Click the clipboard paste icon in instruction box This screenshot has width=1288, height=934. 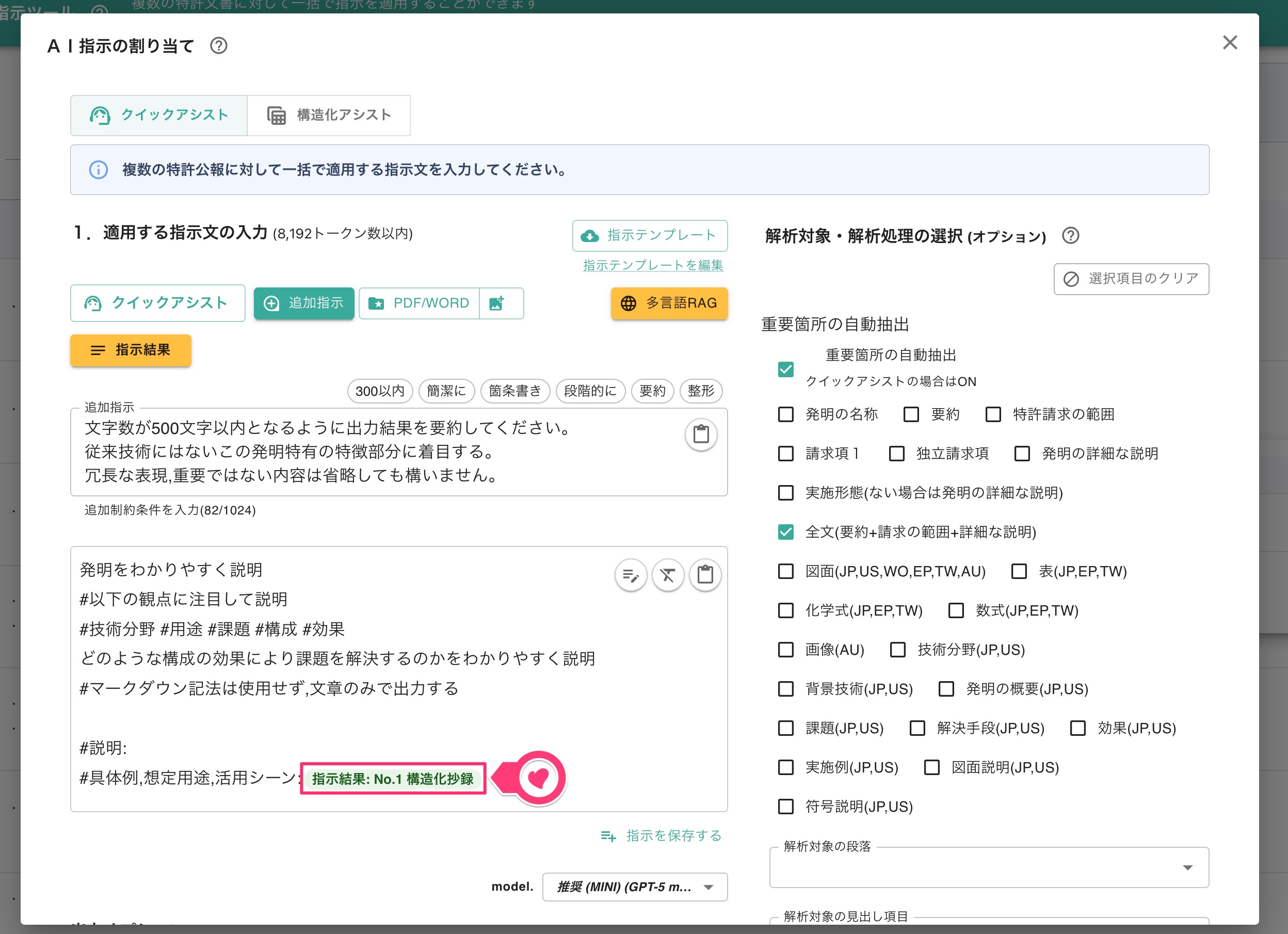tap(705, 575)
